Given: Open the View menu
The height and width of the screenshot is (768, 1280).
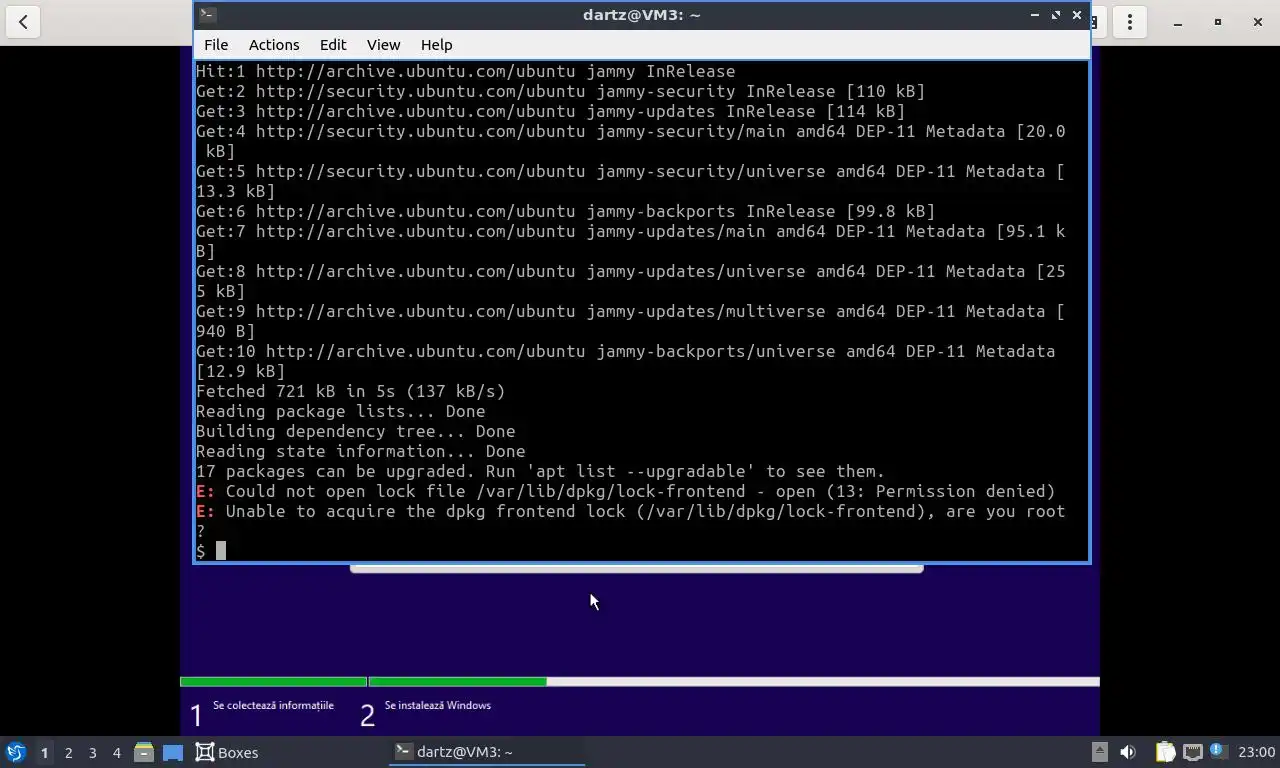Looking at the screenshot, I should click(x=383, y=45).
